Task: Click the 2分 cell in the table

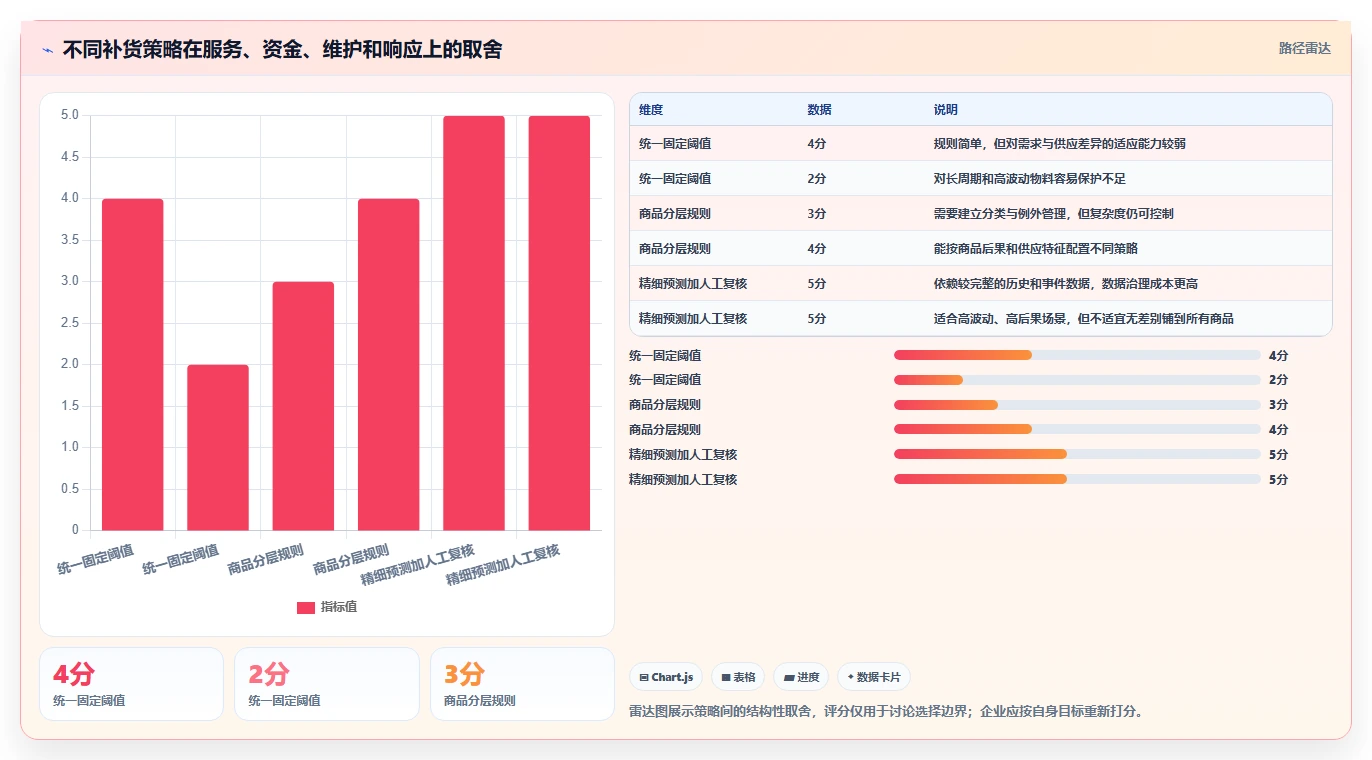Action: coord(816,179)
